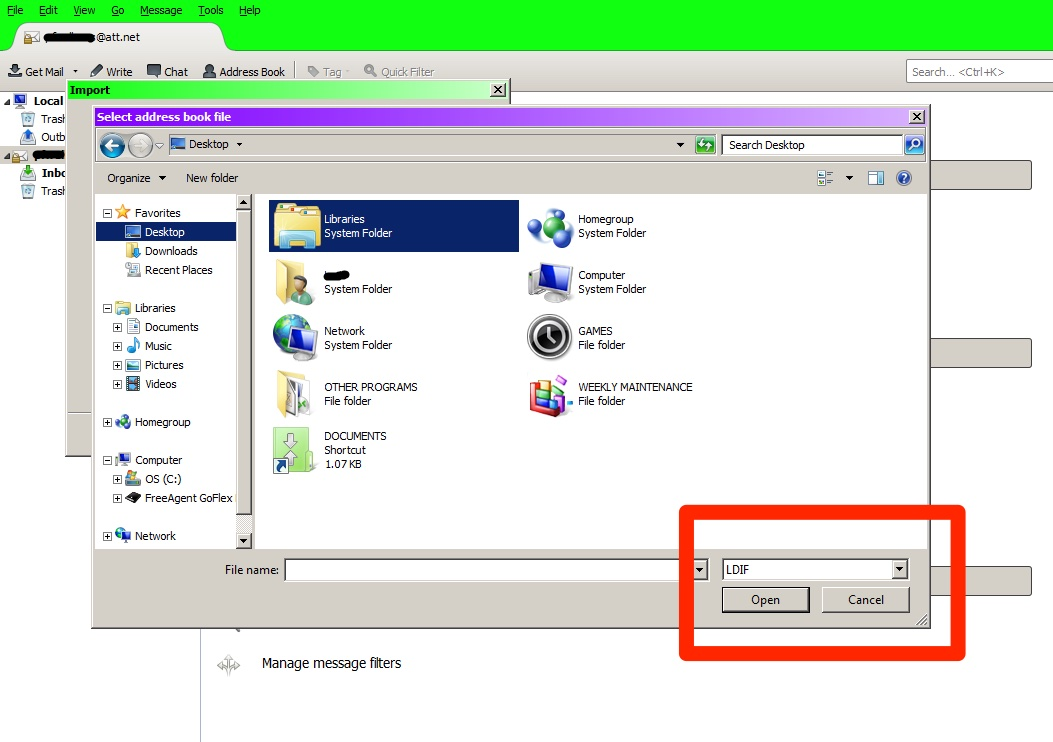Expand the Homegroup tree node

point(107,422)
